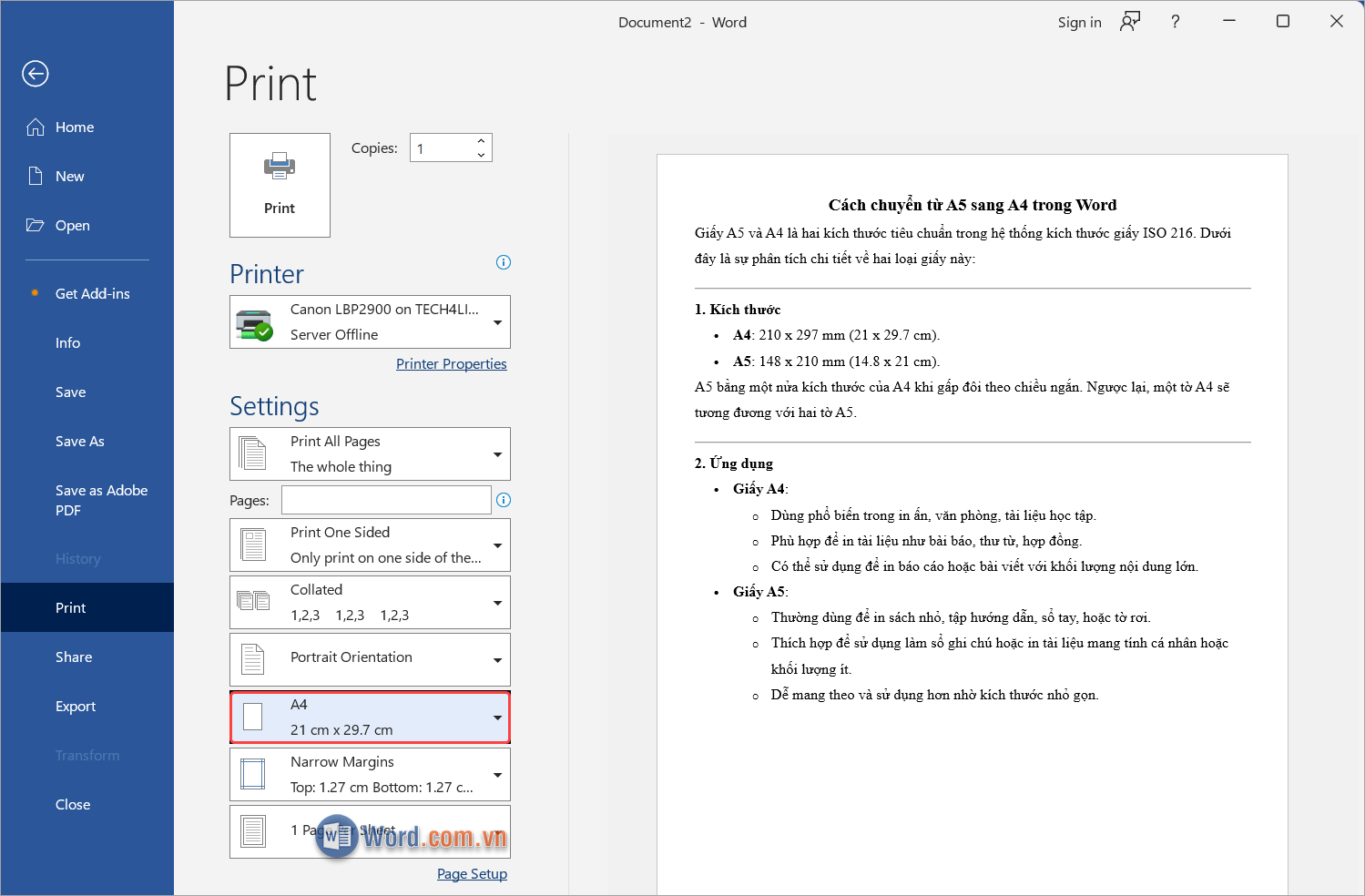Open the Share page
The image size is (1365, 896).
coord(87,657)
